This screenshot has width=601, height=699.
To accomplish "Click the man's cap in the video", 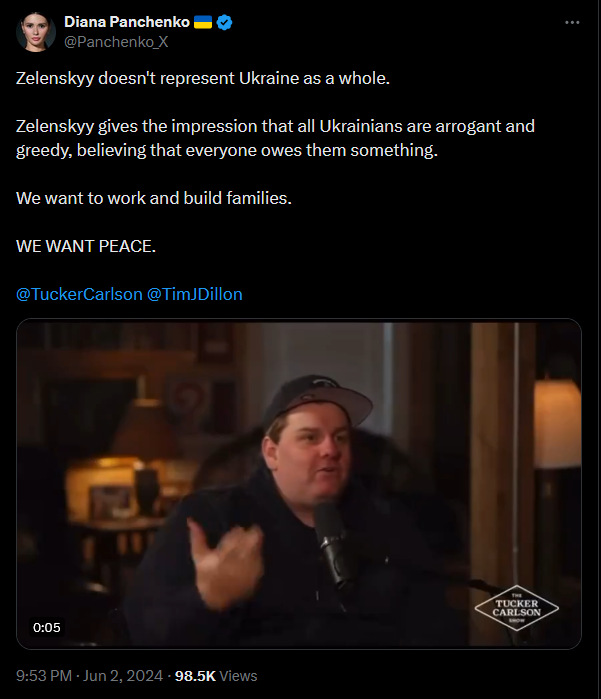I will 319,401.
